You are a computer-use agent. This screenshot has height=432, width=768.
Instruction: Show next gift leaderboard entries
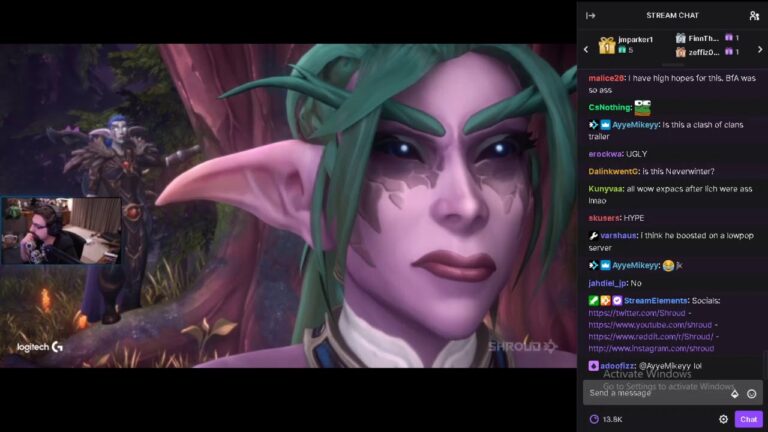pyautogui.click(x=760, y=49)
